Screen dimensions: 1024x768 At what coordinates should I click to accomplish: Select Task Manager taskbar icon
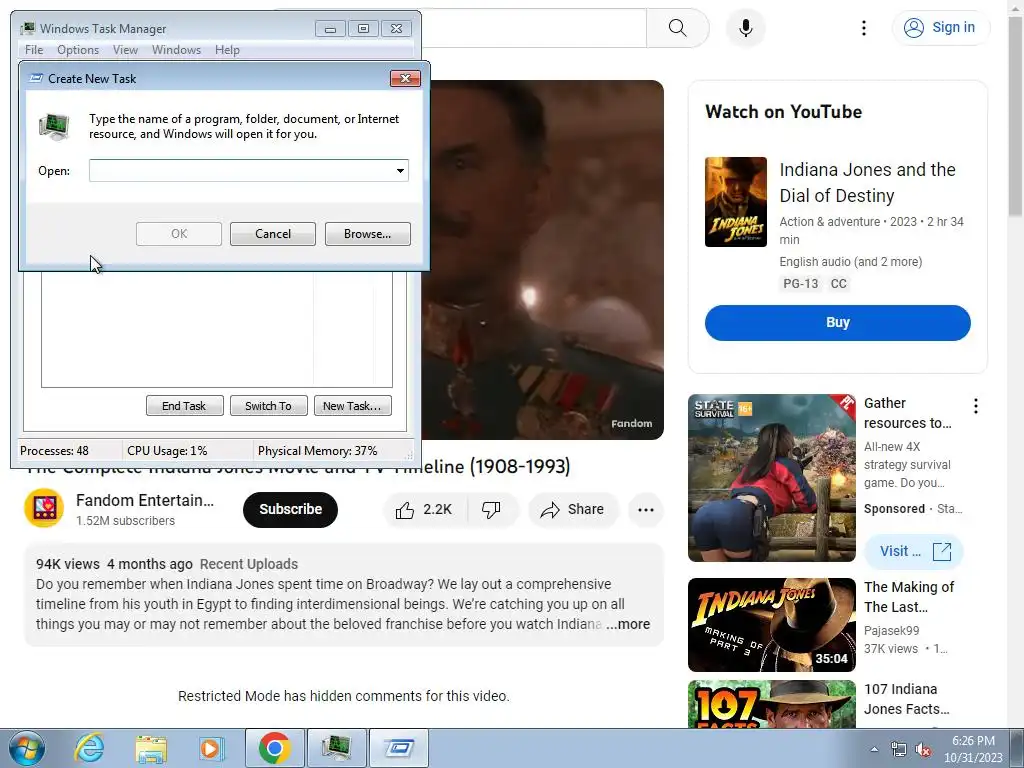336,748
